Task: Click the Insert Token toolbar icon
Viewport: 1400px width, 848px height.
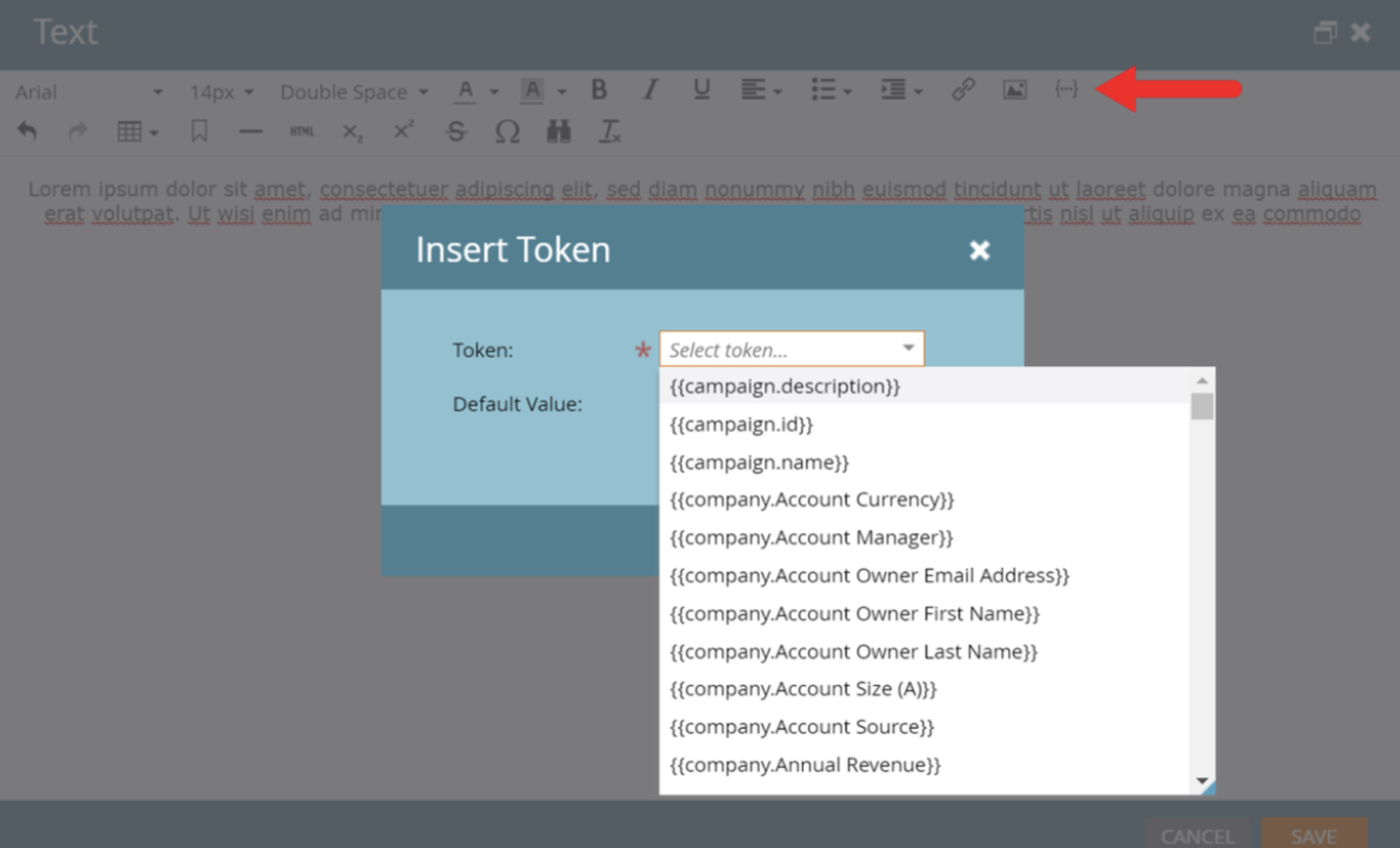Action: coord(1065,90)
